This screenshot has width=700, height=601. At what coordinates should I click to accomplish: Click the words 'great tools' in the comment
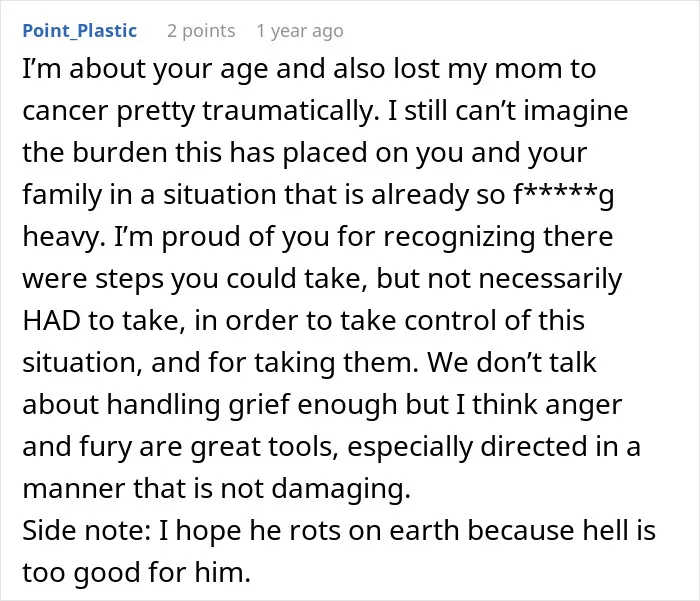tap(264, 447)
